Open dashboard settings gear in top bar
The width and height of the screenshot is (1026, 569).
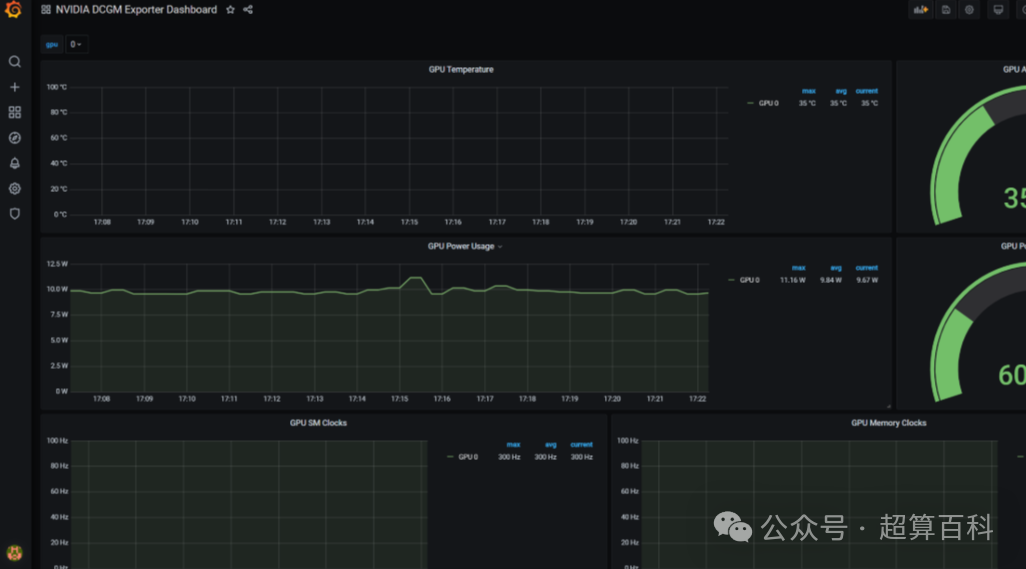(x=969, y=10)
